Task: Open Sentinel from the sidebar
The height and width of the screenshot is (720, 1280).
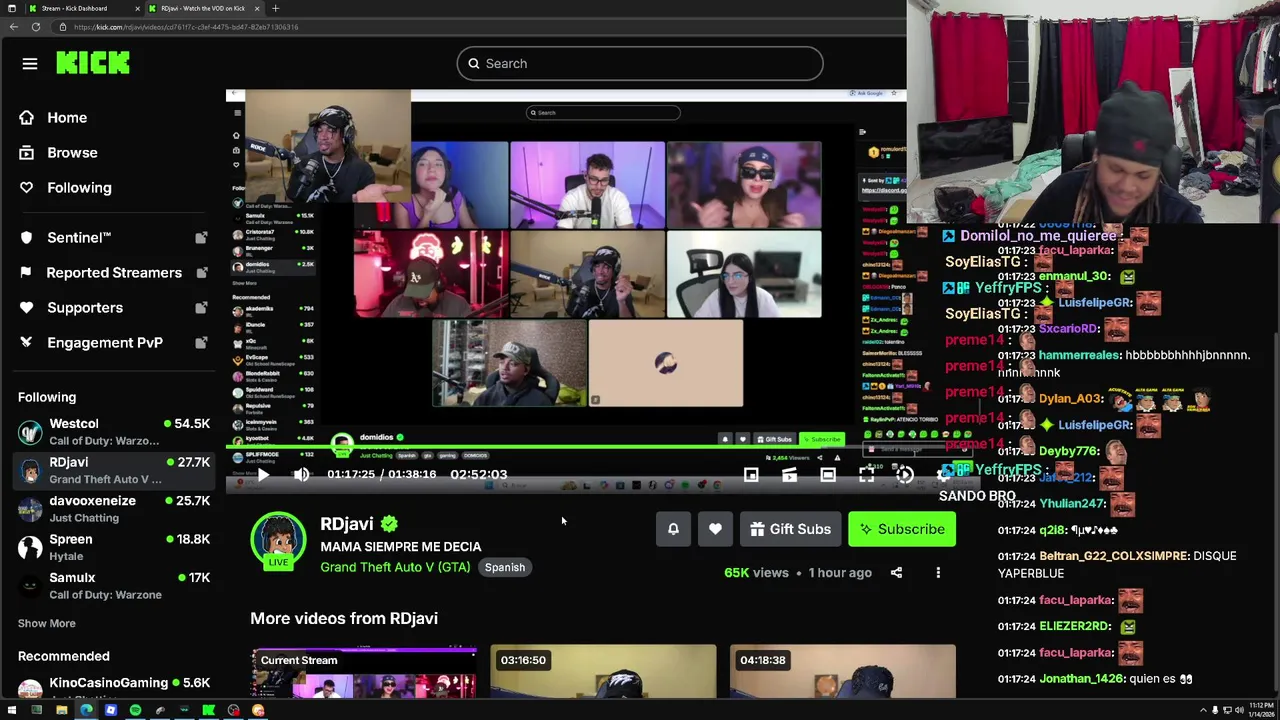Action: [x=79, y=238]
